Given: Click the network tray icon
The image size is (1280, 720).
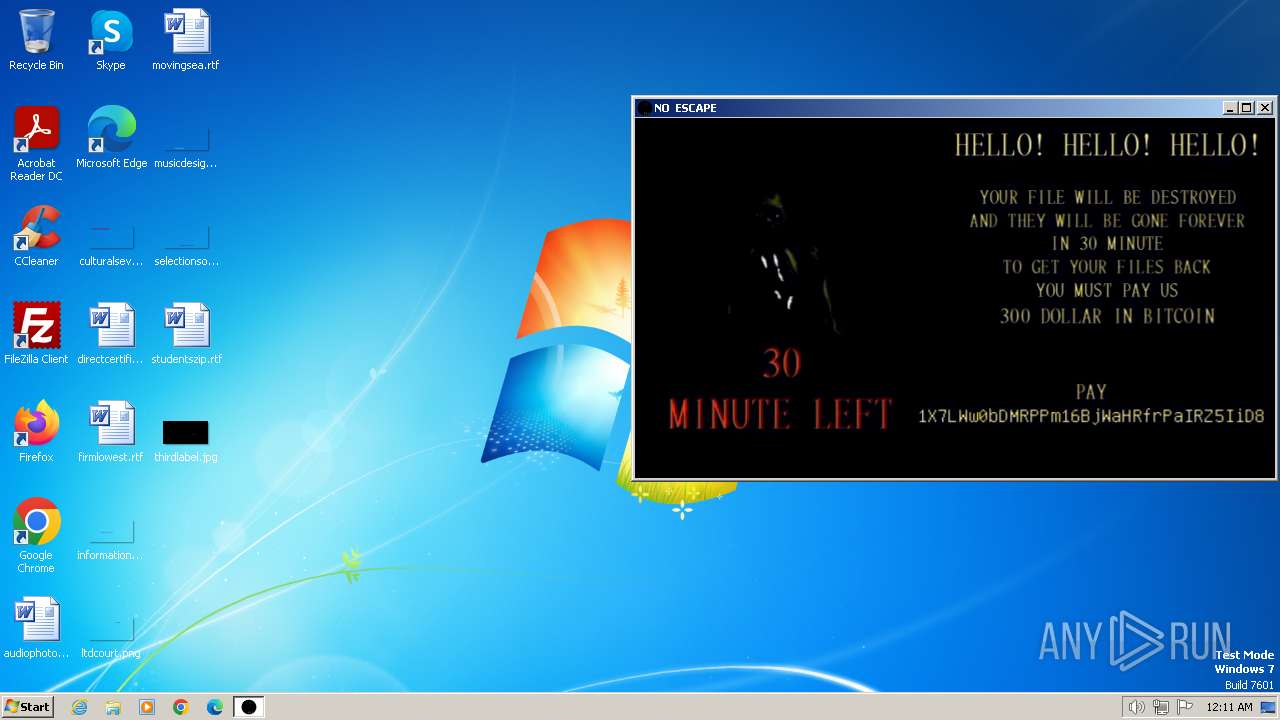Looking at the screenshot, I should point(1161,707).
